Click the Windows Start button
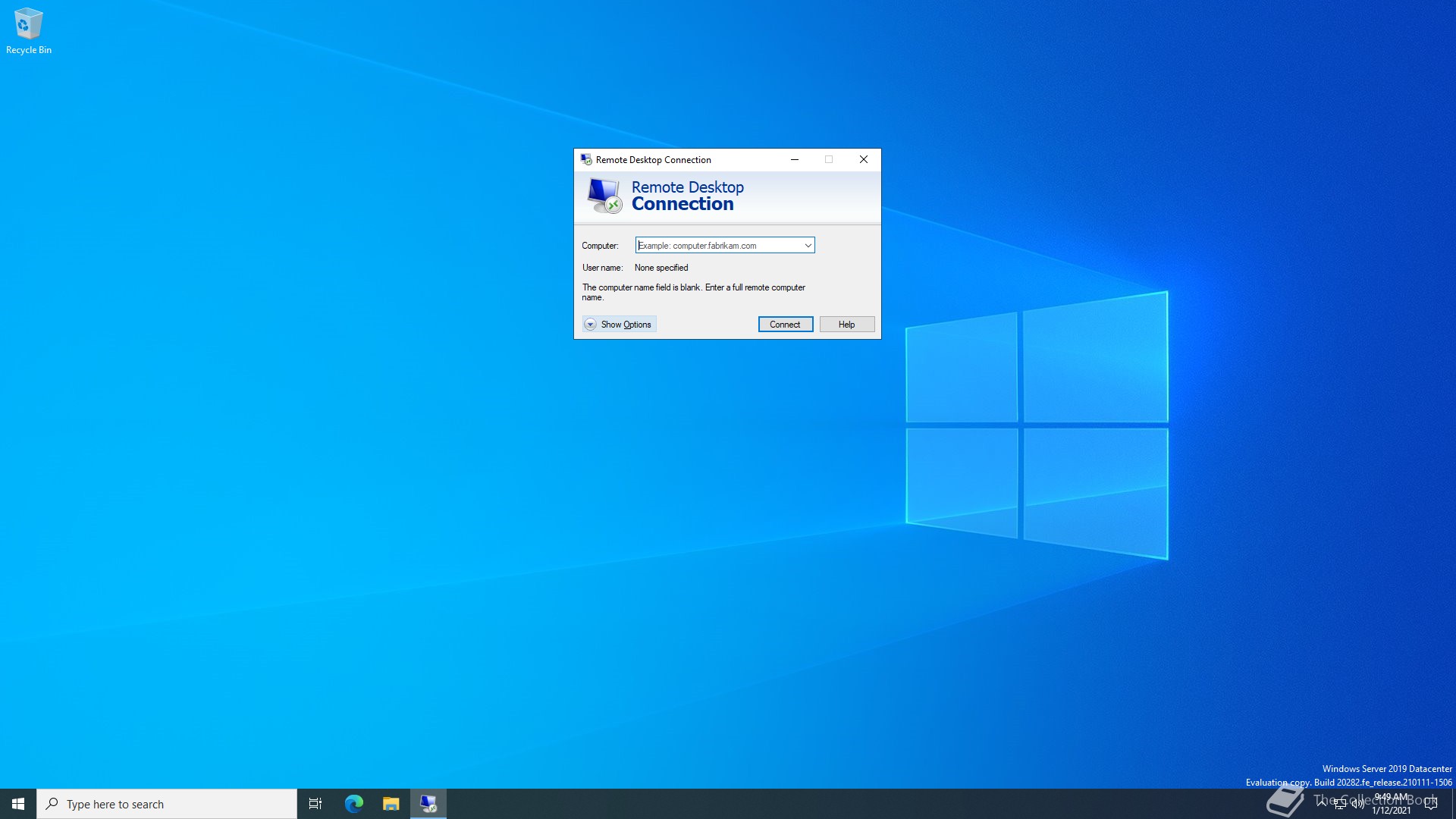The image size is (1456, 819). click(18, 804)
